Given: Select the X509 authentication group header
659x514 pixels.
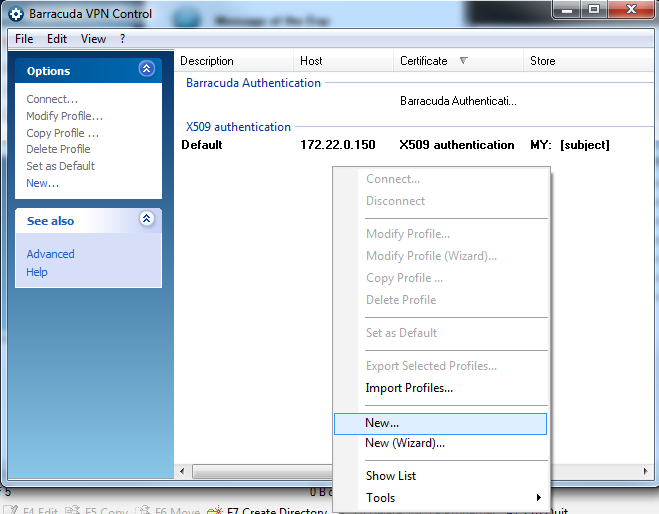Looking at the screenshot, I should click(x=238, y=127).
